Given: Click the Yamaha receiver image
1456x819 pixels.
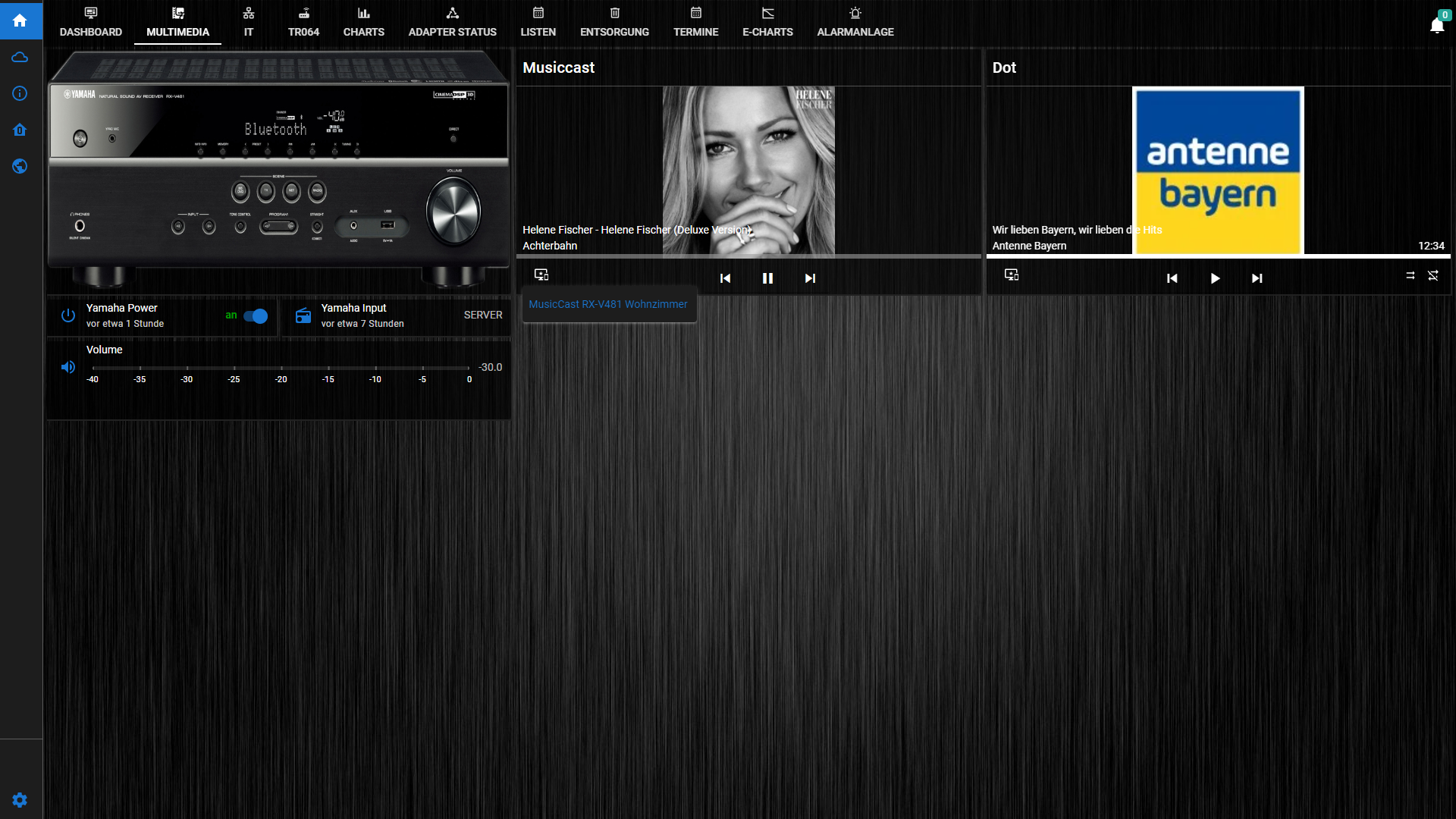Looking at the screenshot, I should [279, 170].
